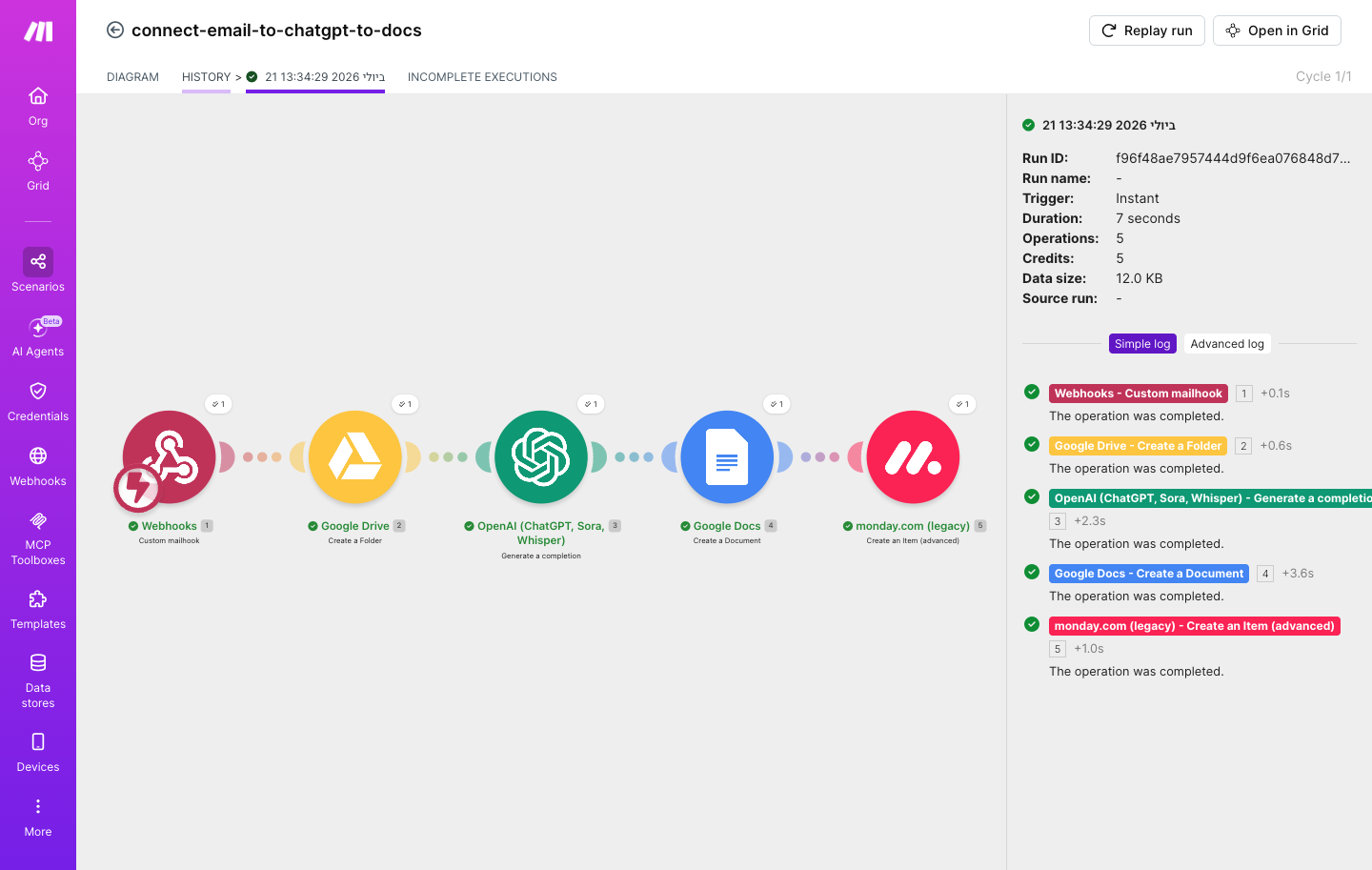Open the Webhooks module operations bubble
1372x870 pixels.
[x=218, y=404]
